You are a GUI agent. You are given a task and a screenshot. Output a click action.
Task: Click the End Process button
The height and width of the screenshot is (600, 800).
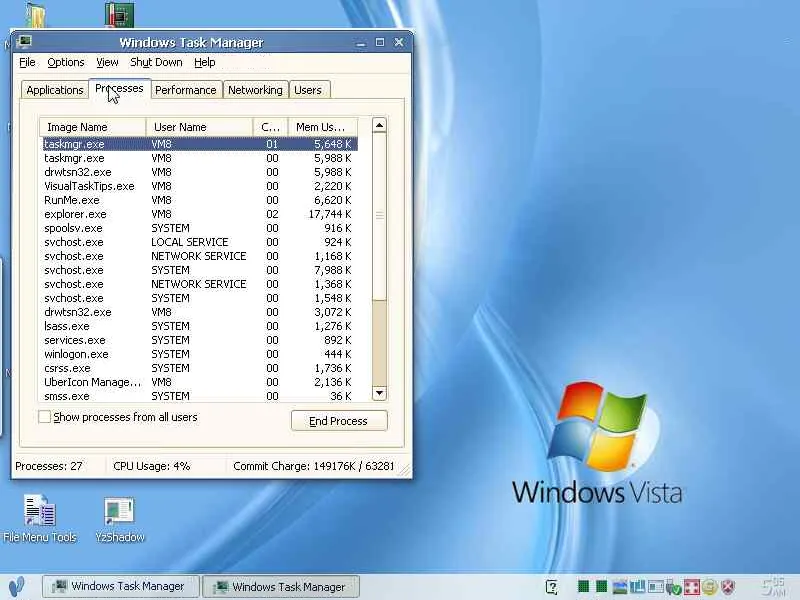(339, 421)
